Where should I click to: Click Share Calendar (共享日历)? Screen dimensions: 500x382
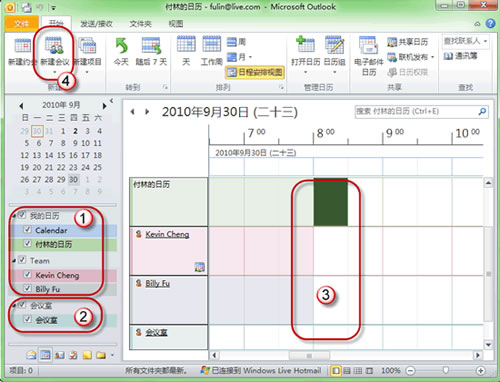(407, 42)
